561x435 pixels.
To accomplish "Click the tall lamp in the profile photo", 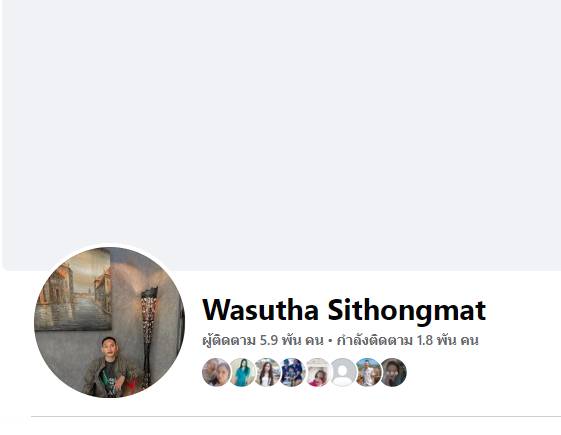I will tap(148, 336).
